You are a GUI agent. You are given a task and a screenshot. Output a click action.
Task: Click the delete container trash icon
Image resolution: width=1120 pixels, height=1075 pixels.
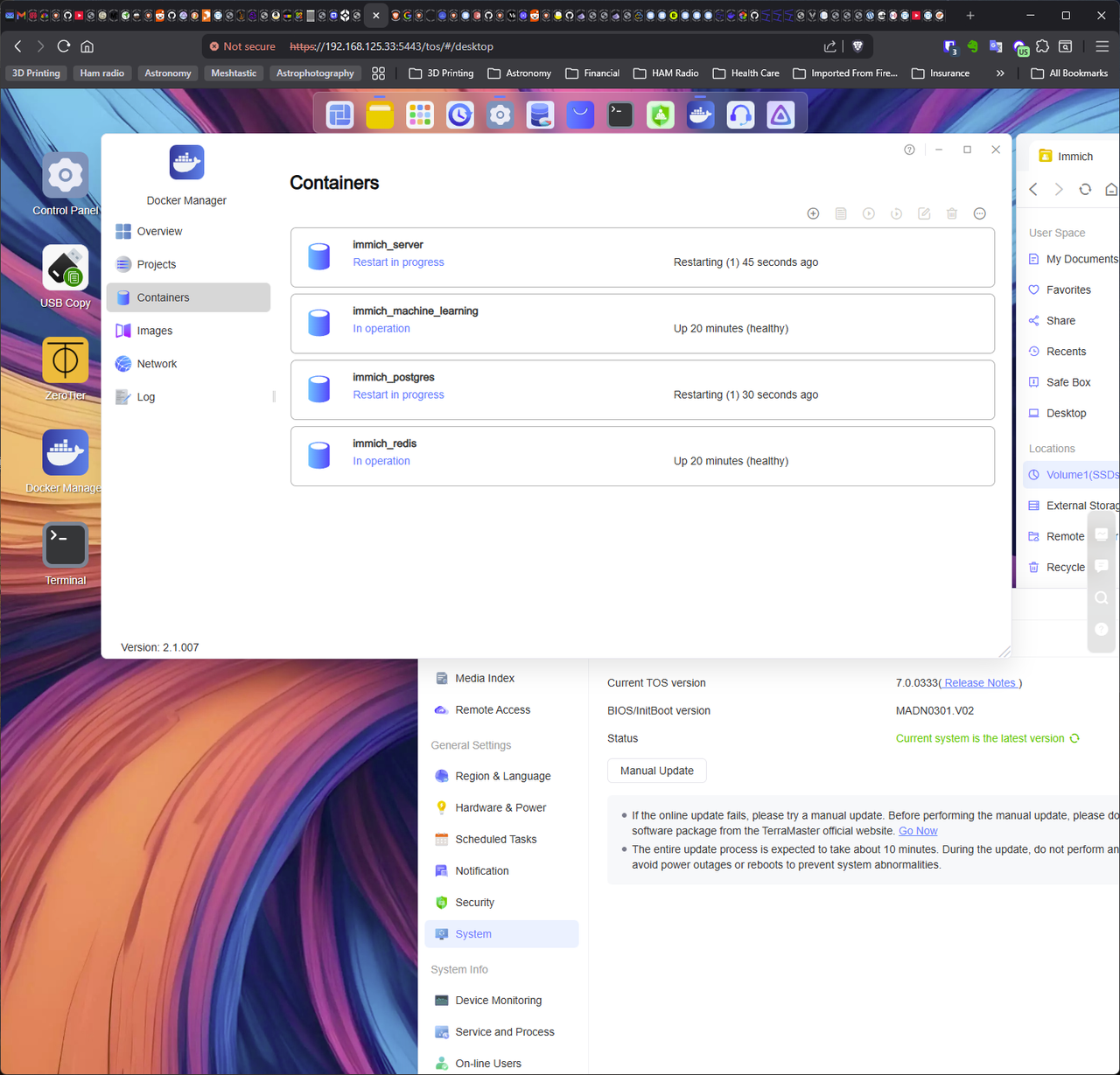(x=952, y=213)
